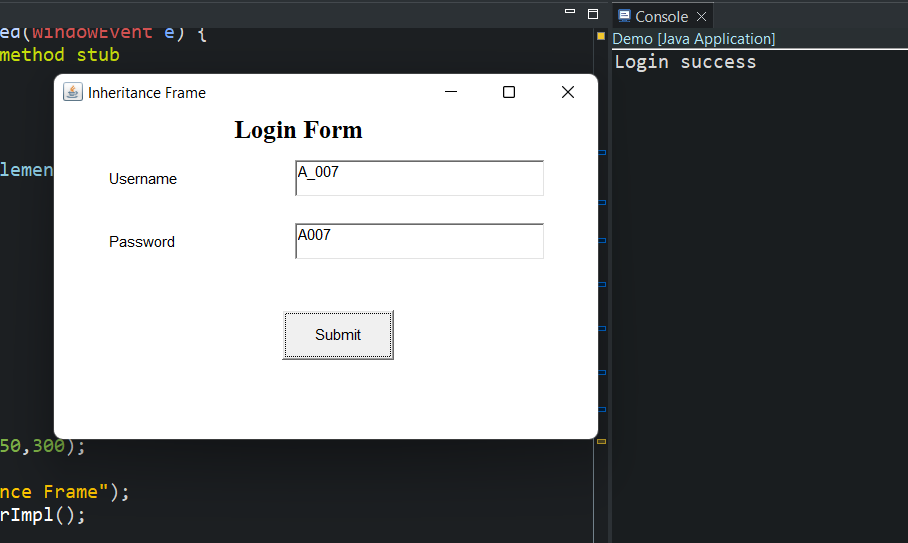Screen dimensions: 908x543
Task: Click 'Login success' console output text
Action: [x=685, y=61]
